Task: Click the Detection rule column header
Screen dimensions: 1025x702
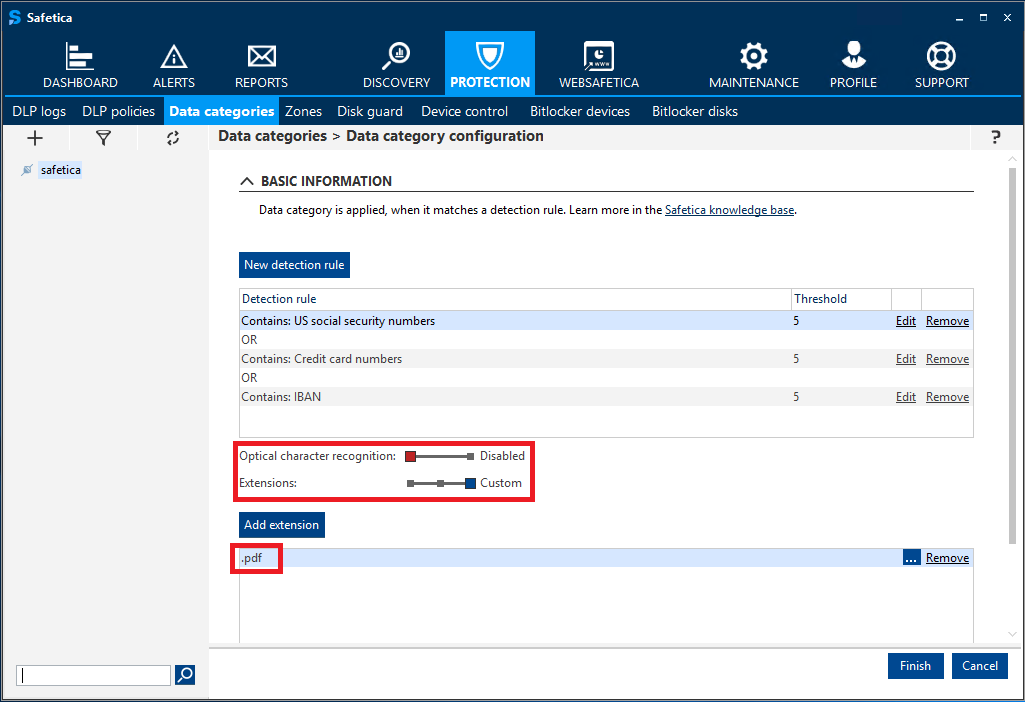Action: [x=515, y=299]
